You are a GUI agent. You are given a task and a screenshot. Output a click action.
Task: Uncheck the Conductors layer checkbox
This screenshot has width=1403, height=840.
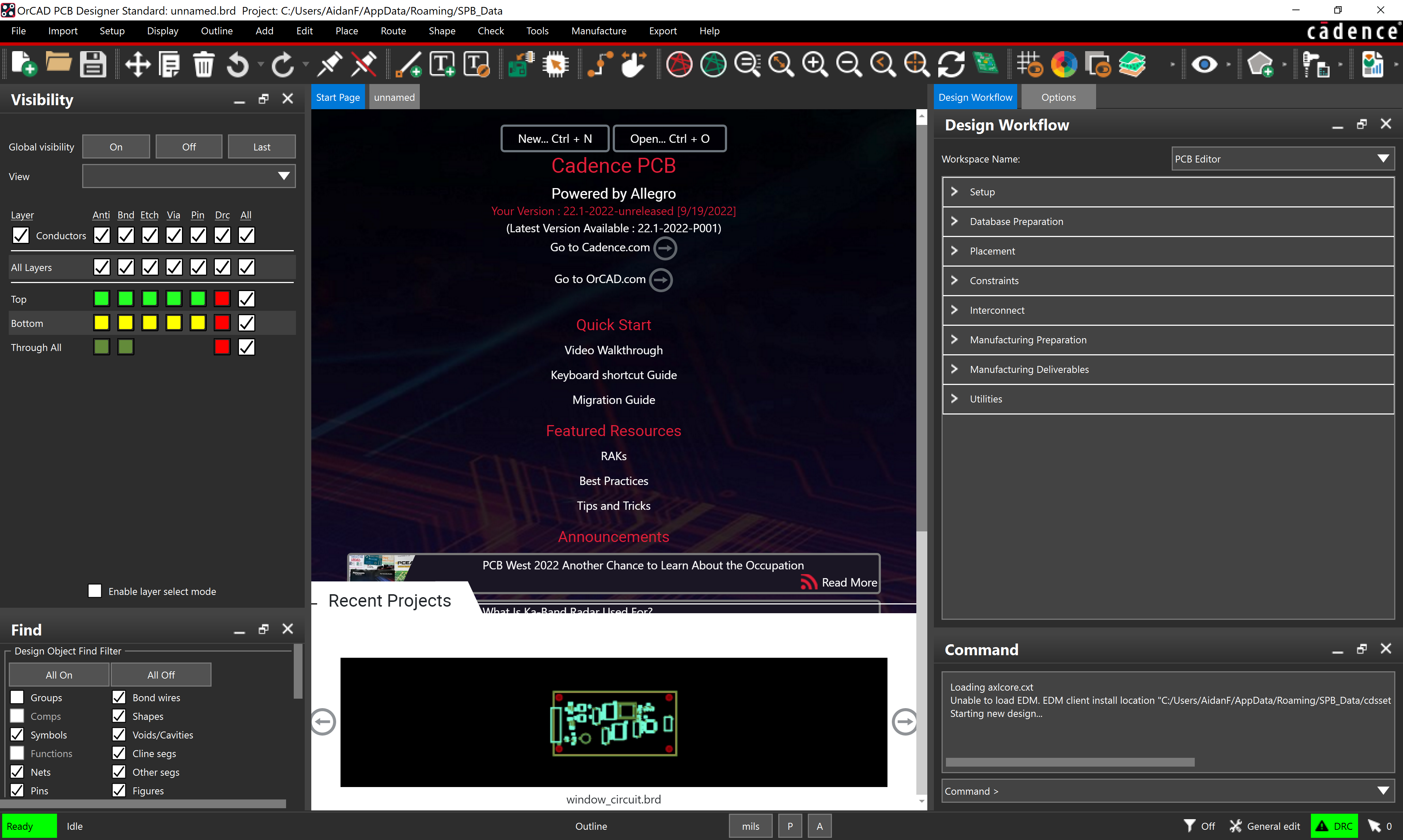(20, 235)
